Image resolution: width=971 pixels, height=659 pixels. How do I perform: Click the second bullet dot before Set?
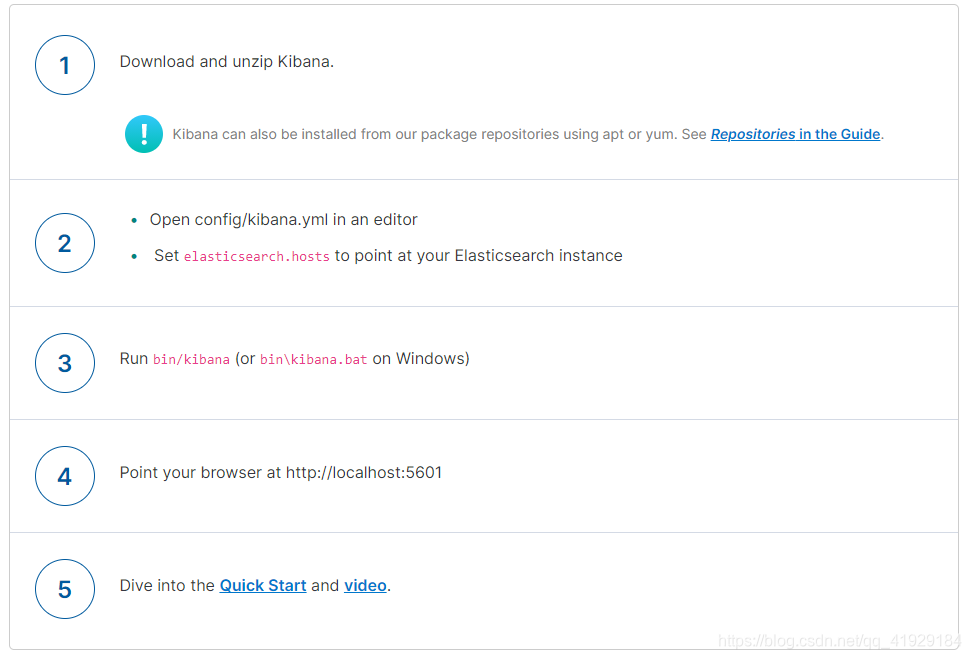(x=134, y=256)
